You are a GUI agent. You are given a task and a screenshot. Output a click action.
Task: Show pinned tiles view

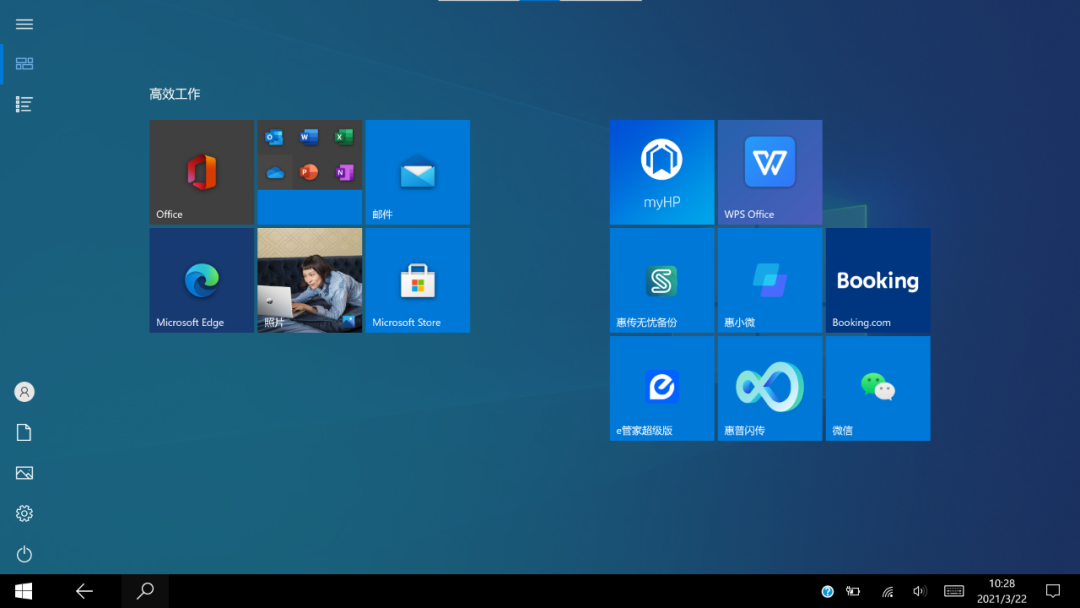pyautogui.click(x=24, y=64)
